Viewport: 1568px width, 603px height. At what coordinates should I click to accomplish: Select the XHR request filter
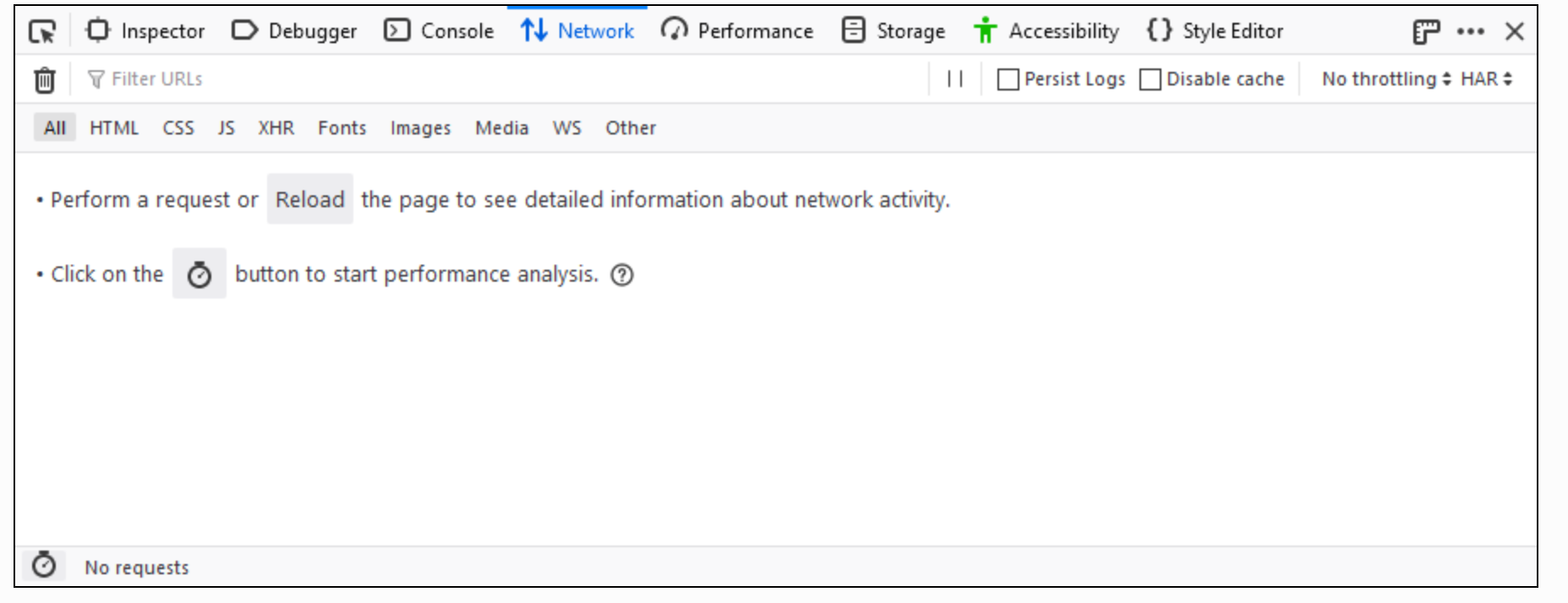click(x=276, y=128)
